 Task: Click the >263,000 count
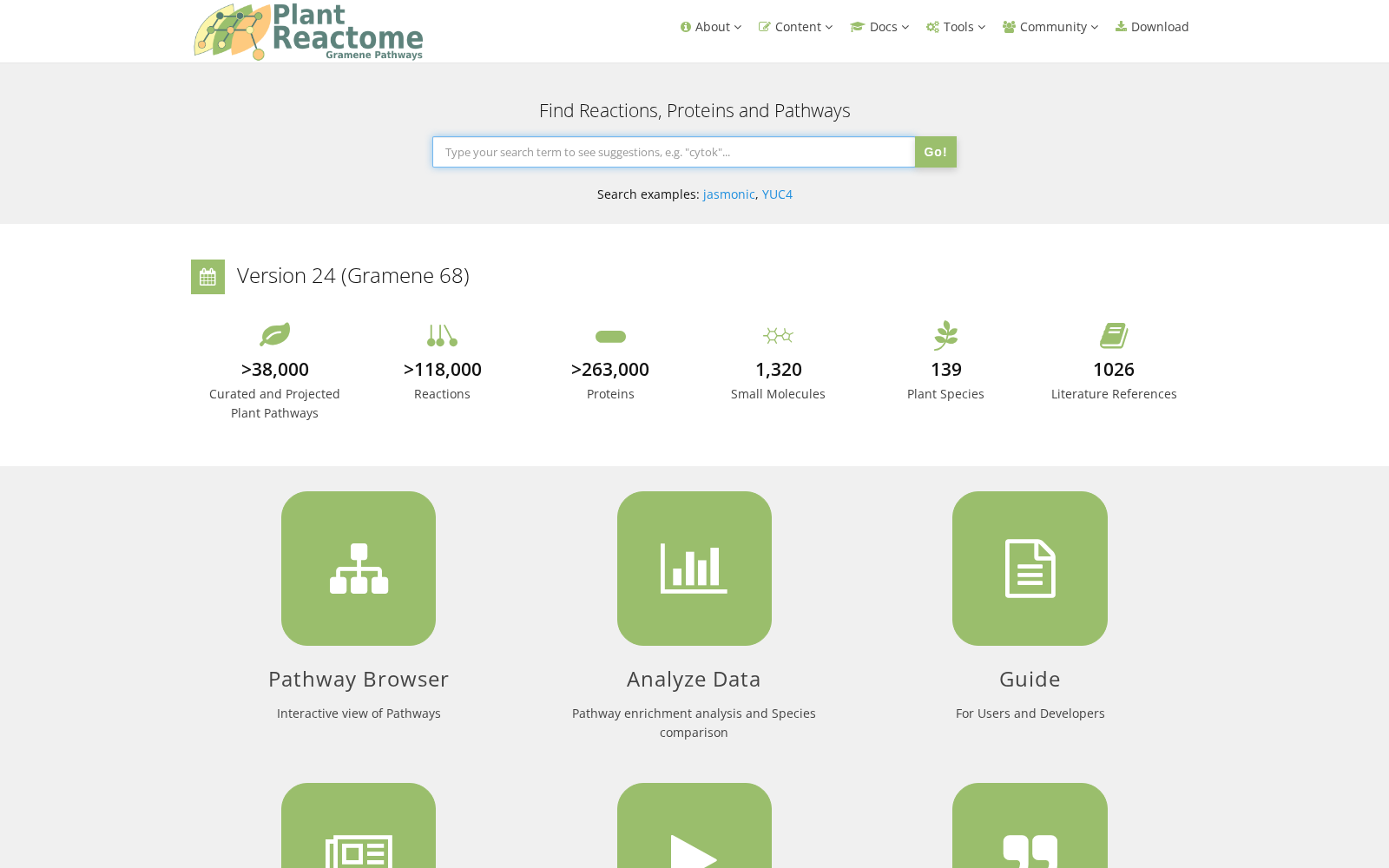click(610, 369)
